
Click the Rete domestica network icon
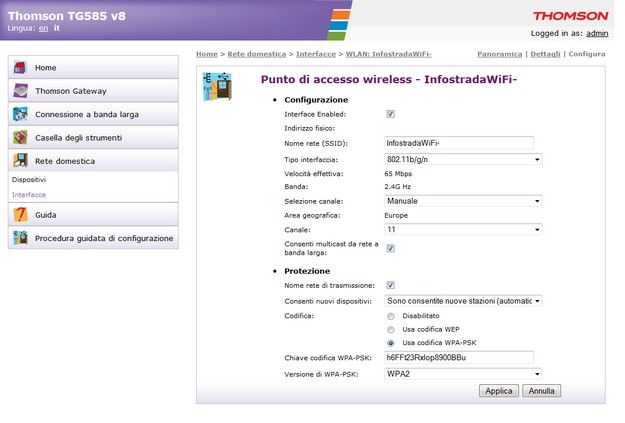click(20, 161)
